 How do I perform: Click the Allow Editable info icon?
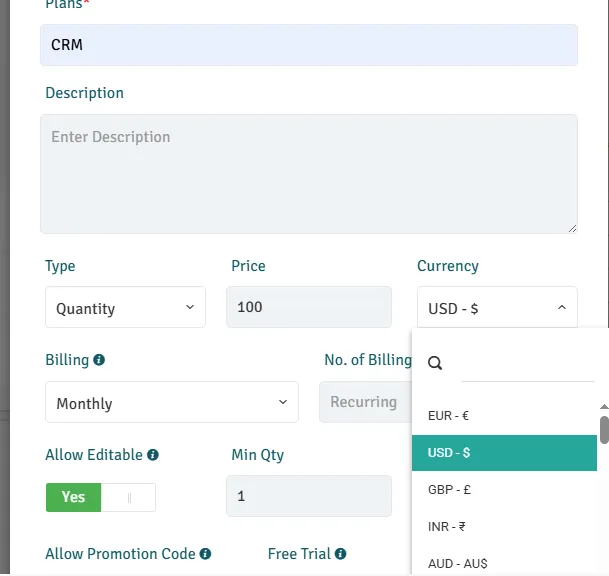click(x=153, y=454)
